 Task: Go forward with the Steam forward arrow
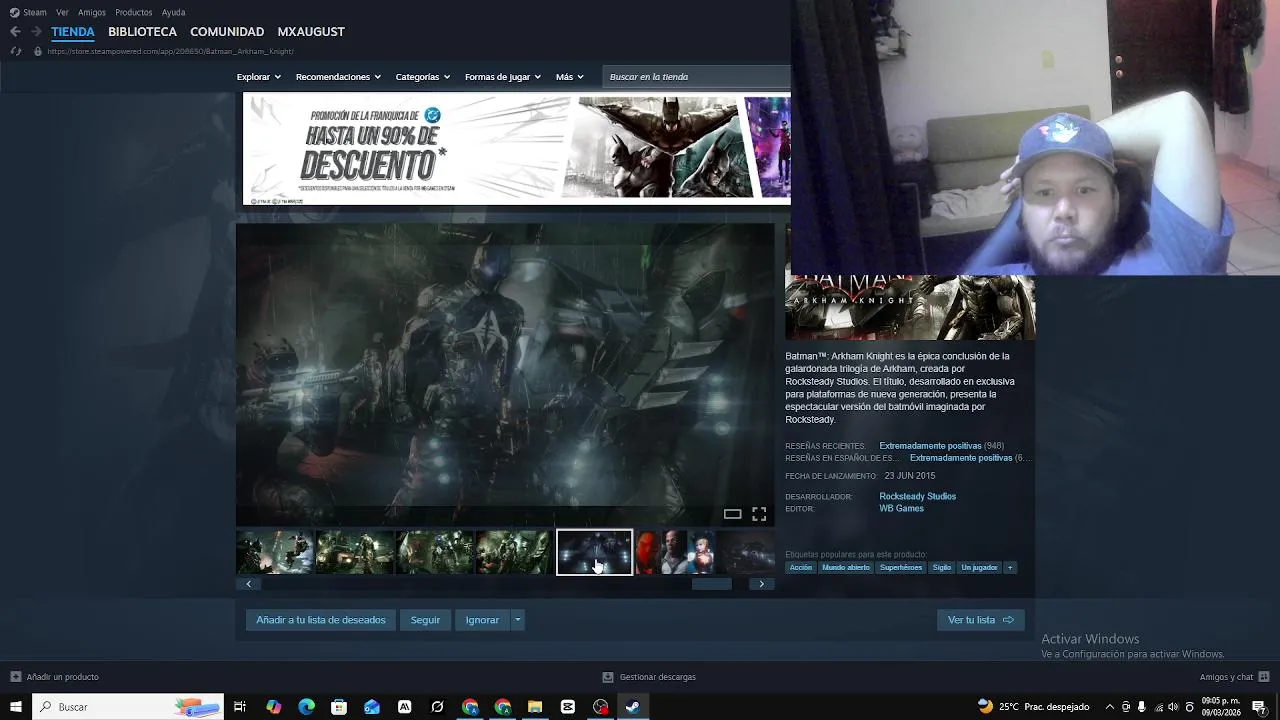pyautogui.click(x=36, y=32)
